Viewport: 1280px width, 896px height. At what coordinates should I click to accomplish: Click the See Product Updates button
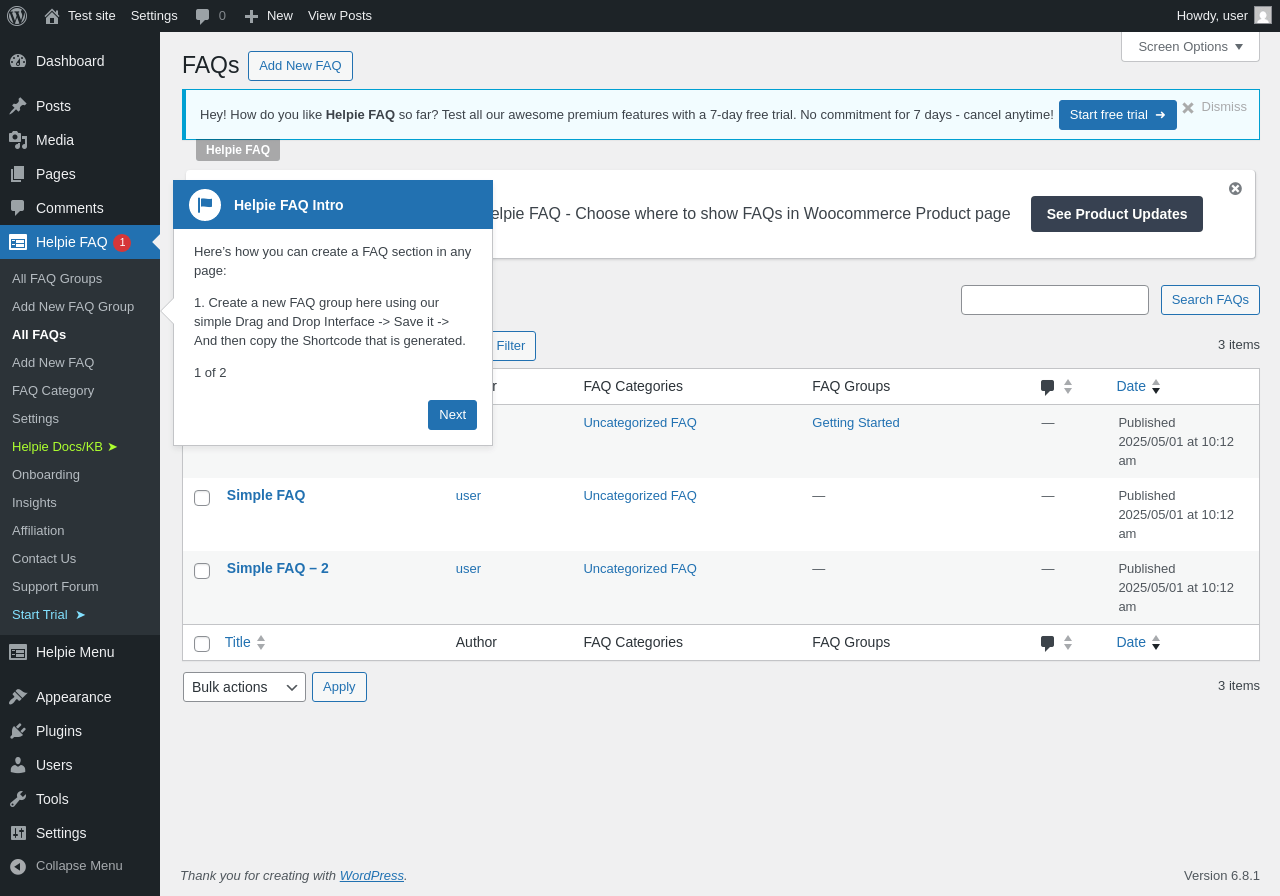click(x=1116, y=214)
